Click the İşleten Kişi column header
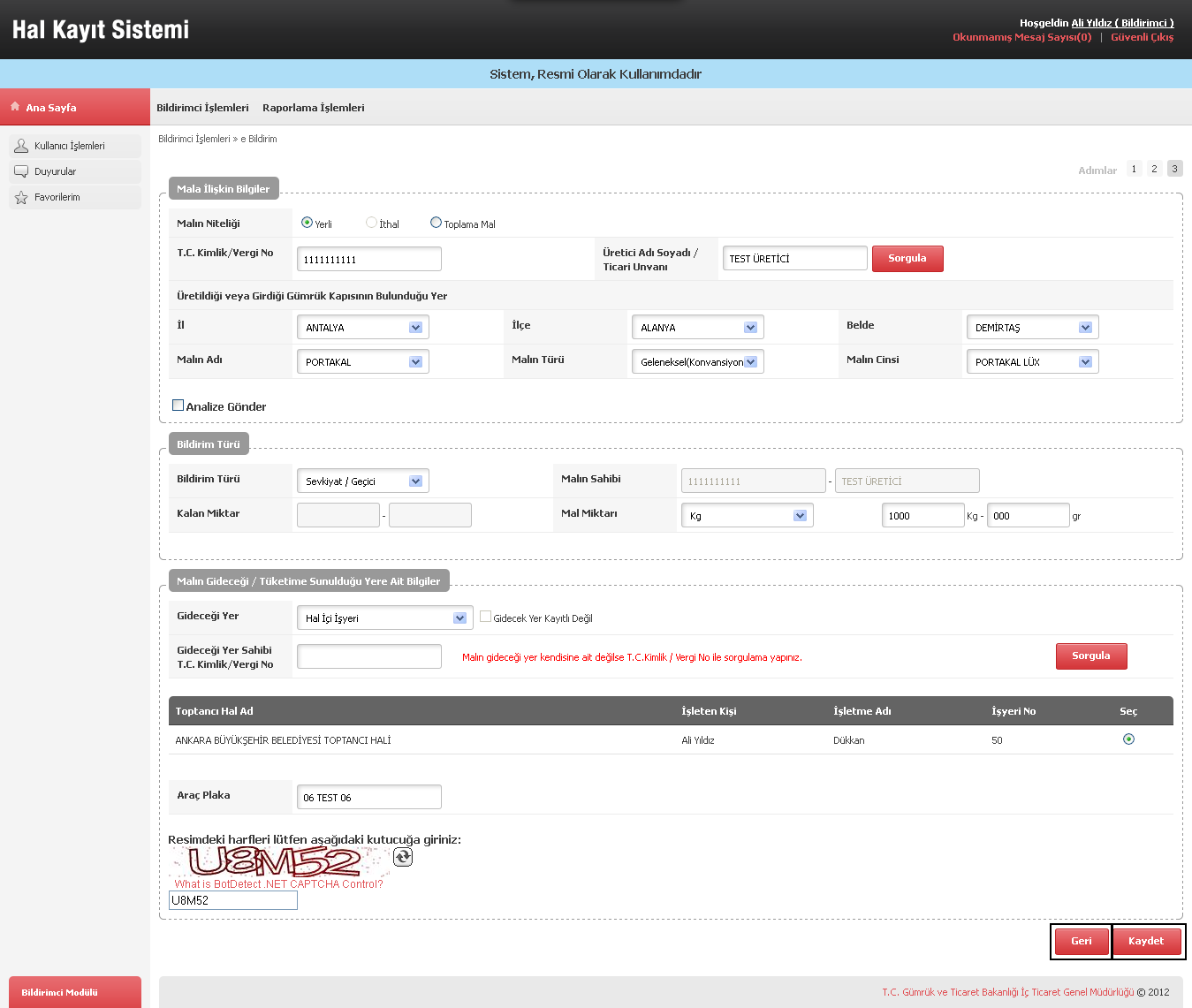Viewport: 1192px width, 1008px height. 709,711
